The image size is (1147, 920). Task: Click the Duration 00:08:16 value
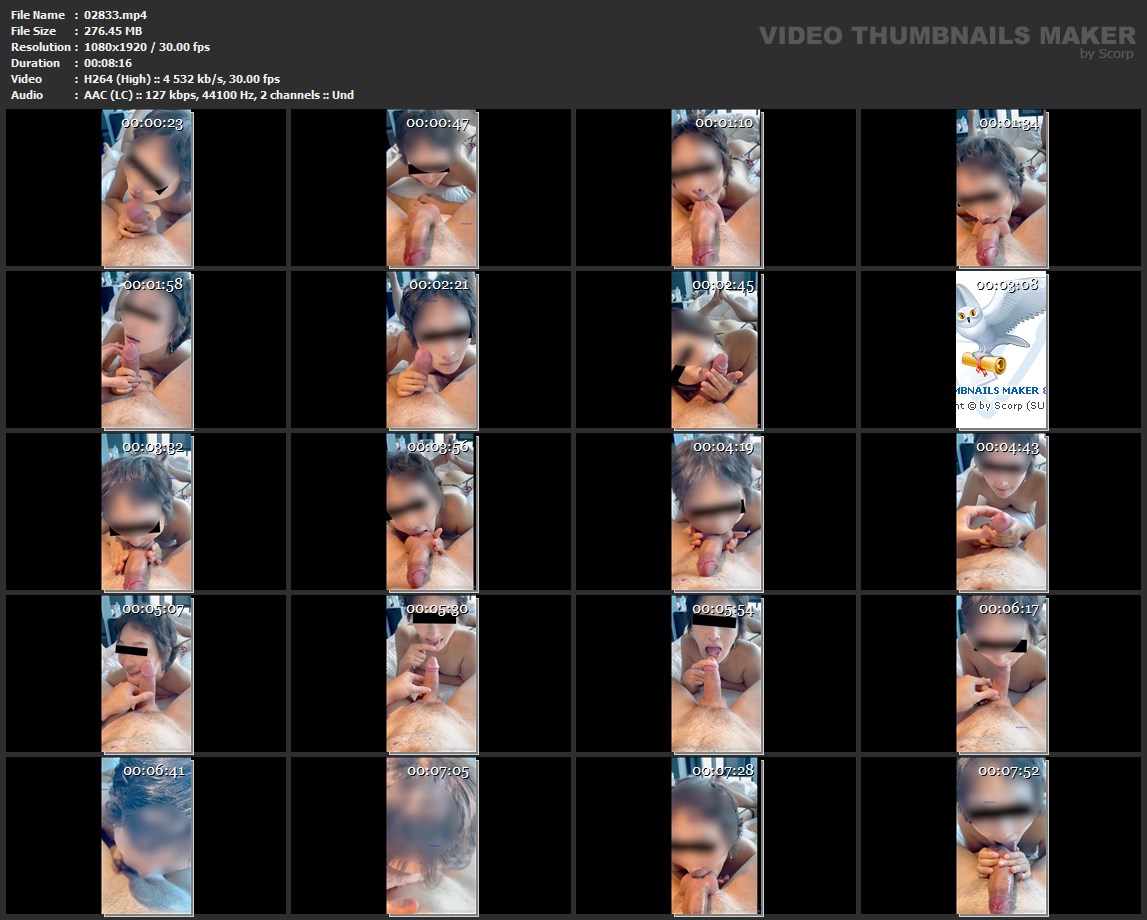point(108,63)
